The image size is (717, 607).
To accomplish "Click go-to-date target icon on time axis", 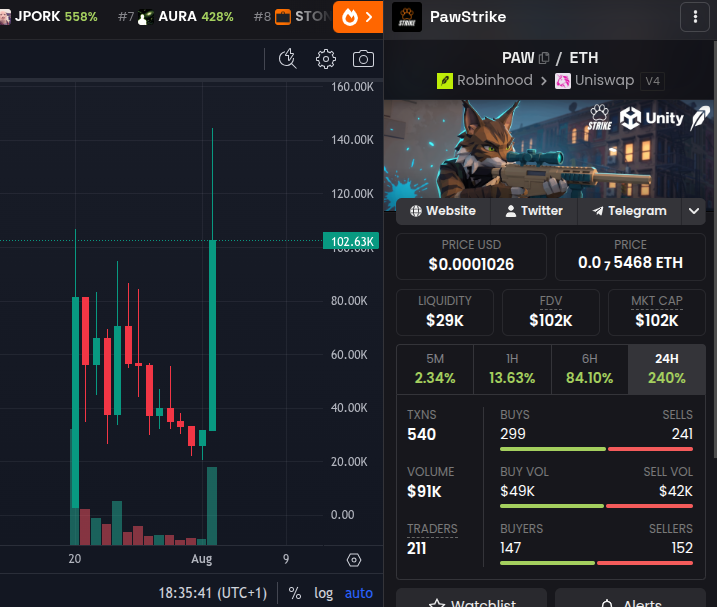I will point(354,560).
